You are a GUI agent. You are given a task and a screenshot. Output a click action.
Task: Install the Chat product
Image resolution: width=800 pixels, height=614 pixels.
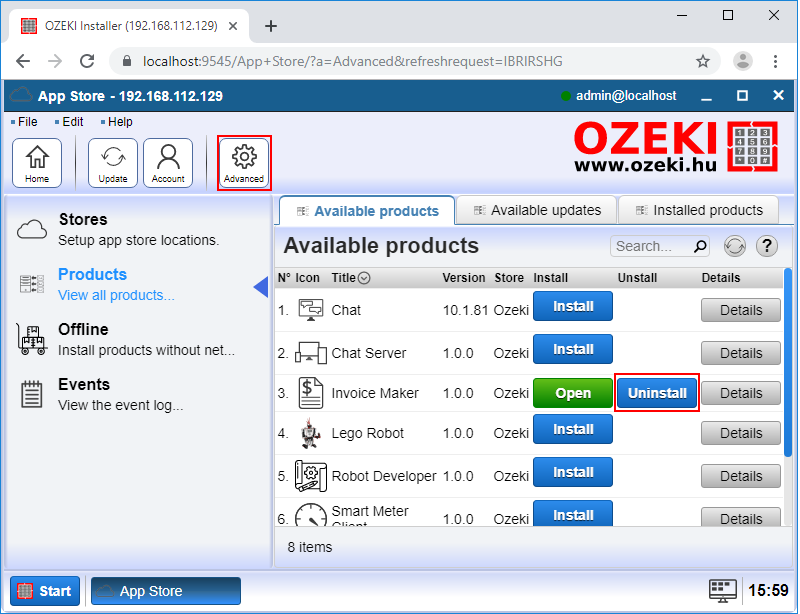tap(573, 306)
